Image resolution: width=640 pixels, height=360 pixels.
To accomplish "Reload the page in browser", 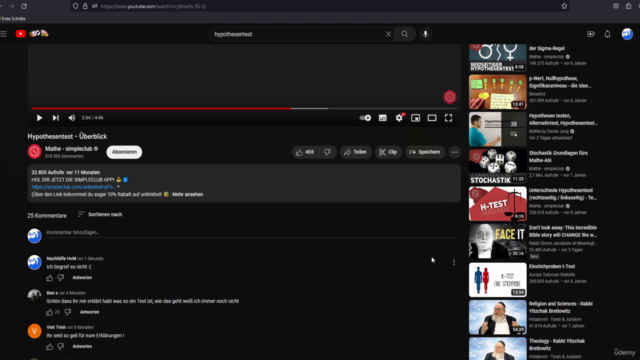I will (24, 6).
